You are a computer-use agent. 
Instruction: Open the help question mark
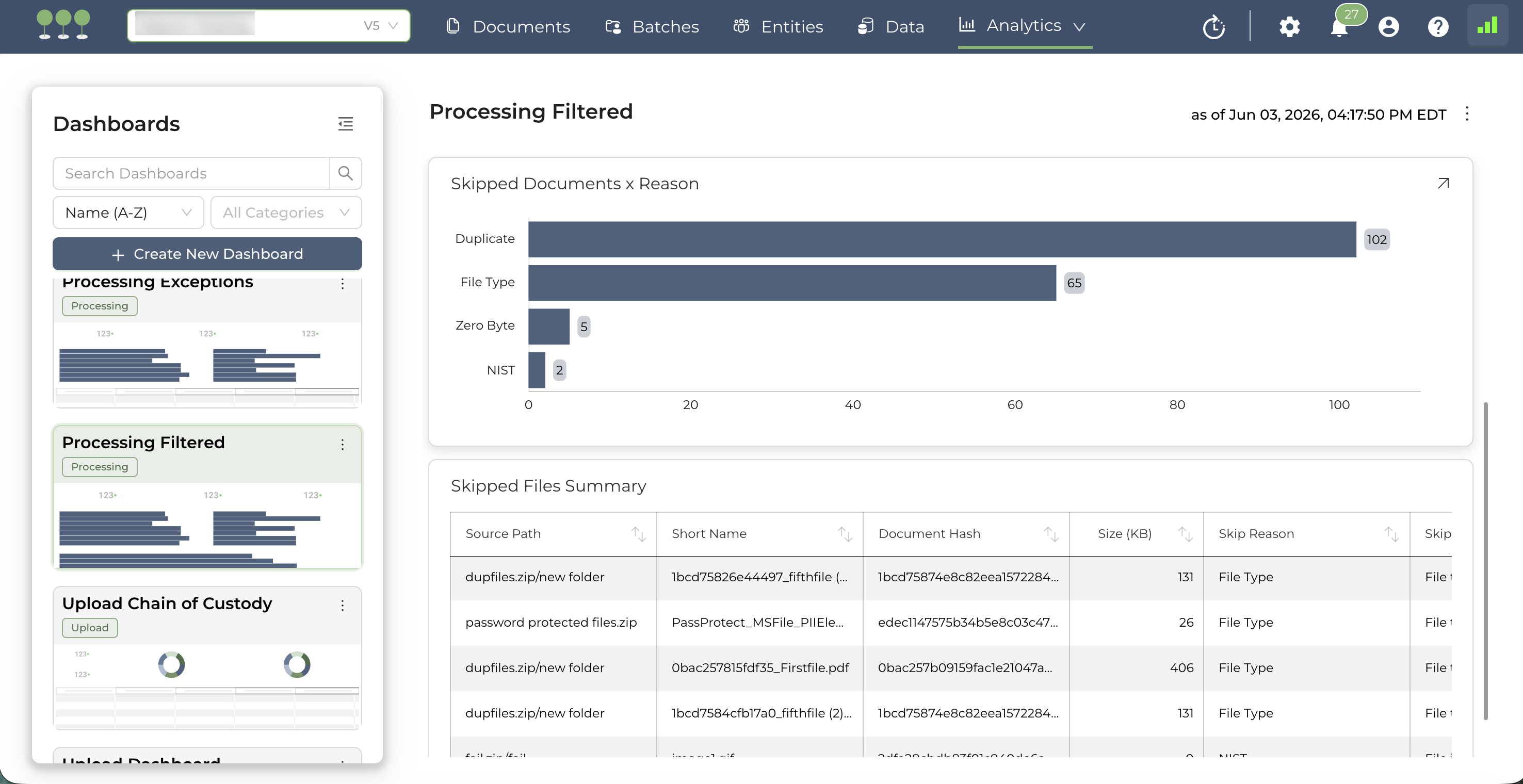[x=1438, y=27]
